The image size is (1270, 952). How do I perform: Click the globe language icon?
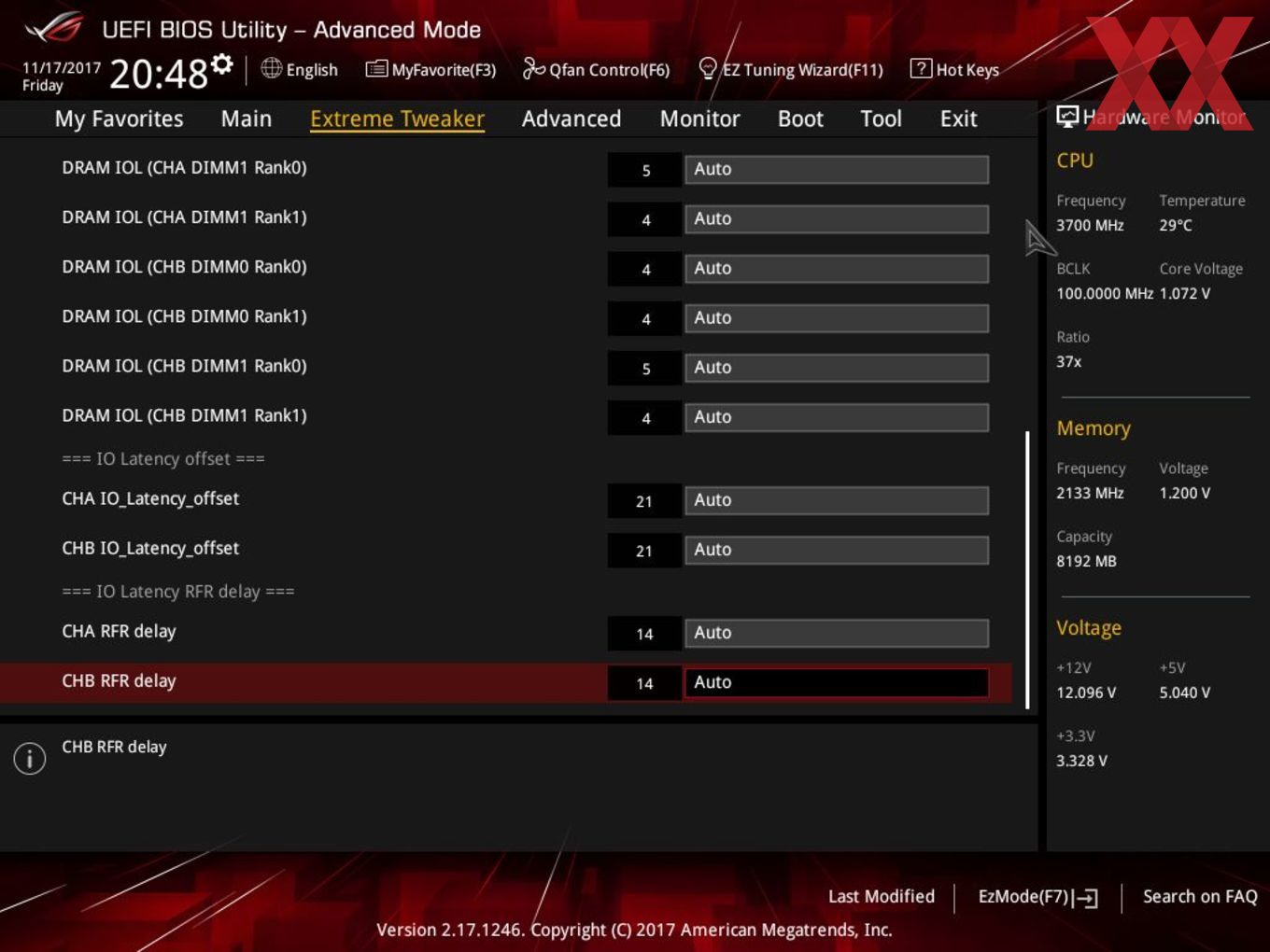271,68
